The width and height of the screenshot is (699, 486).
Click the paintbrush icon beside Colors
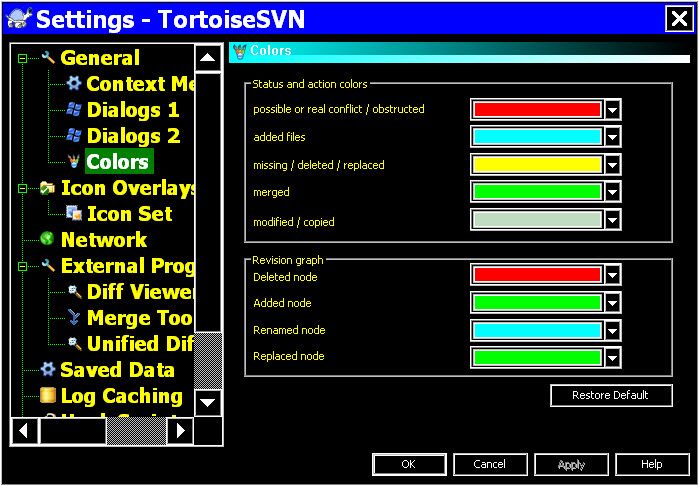[x=74, y=161]
